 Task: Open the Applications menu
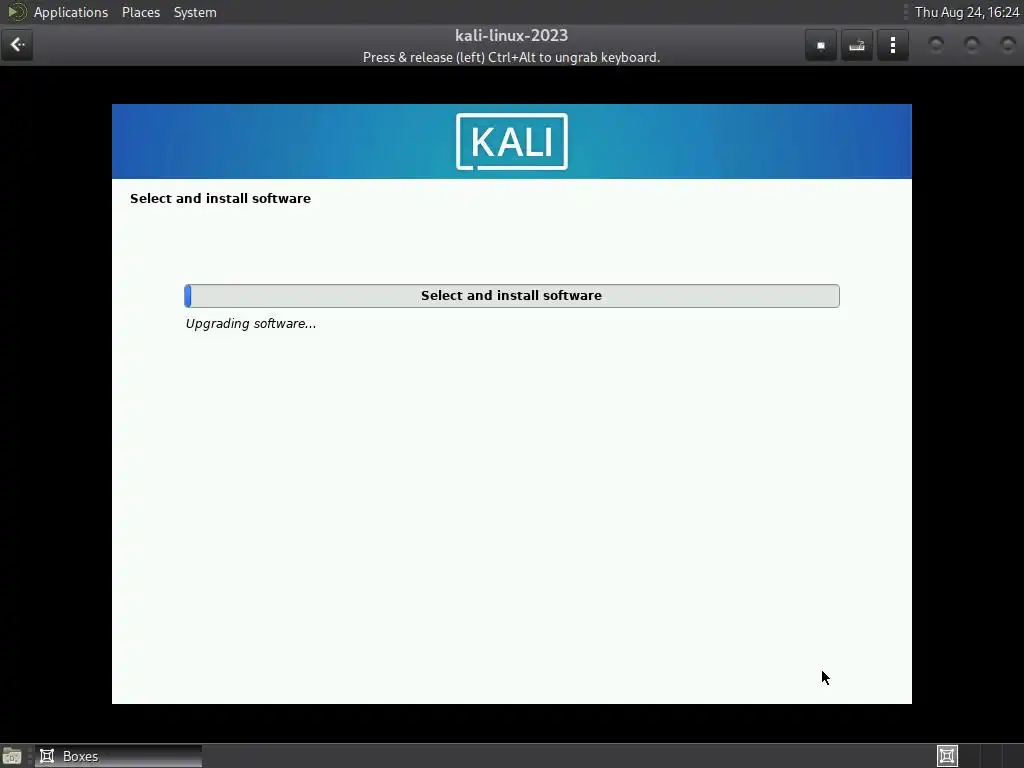[71, 12]
